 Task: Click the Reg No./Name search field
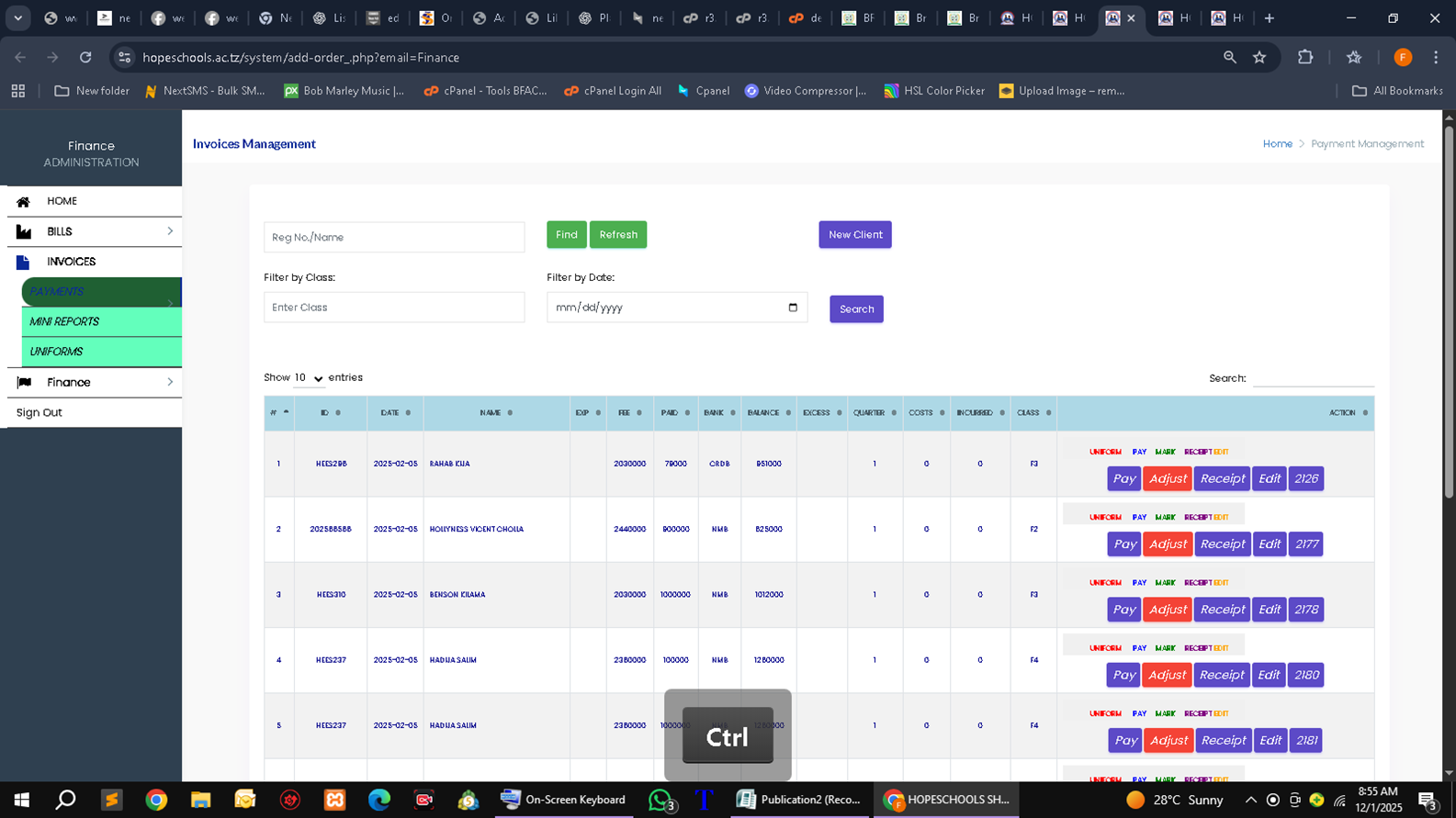point(394,237)
